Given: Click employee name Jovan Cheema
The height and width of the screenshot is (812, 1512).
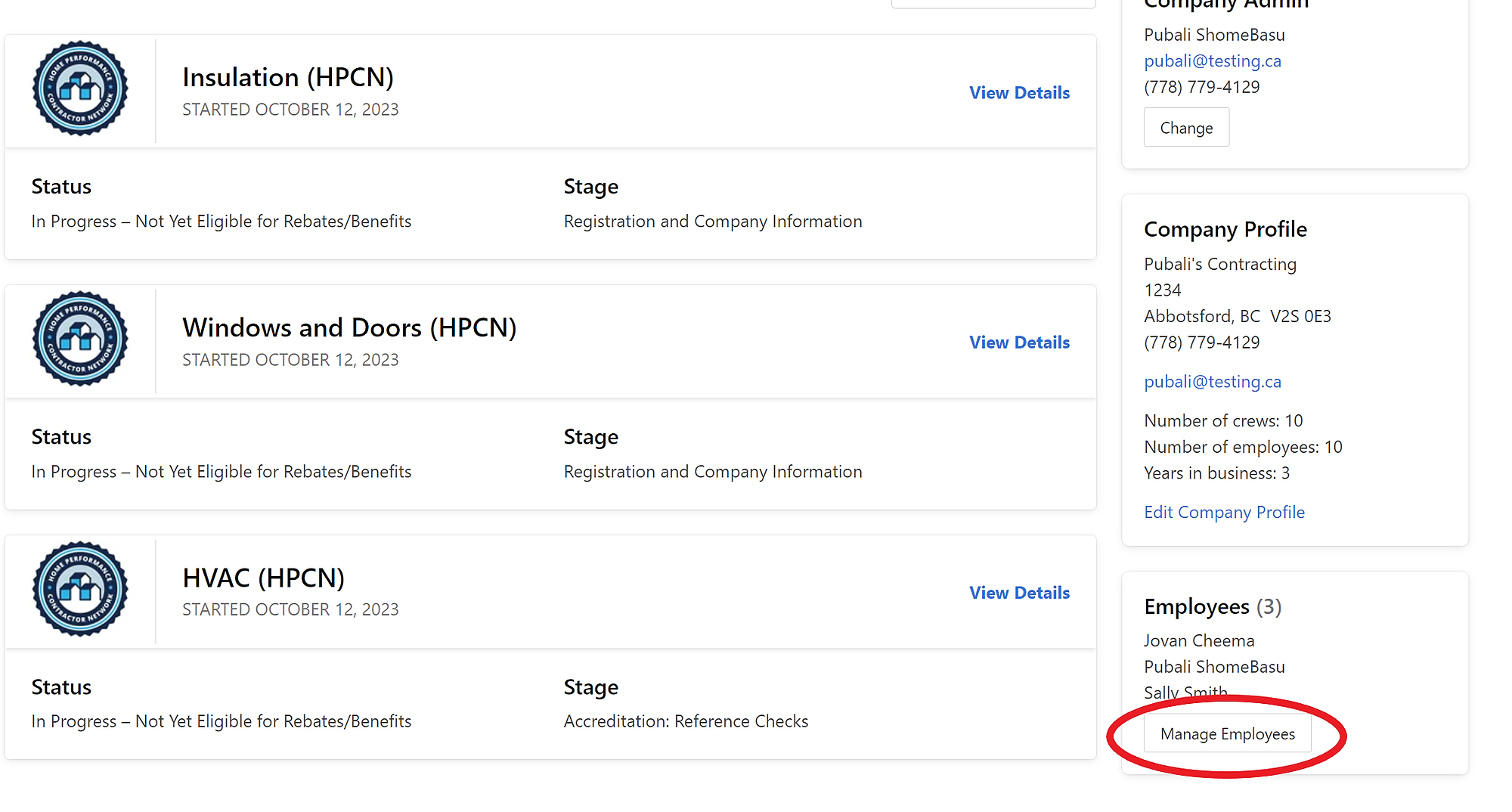Looking at the screenshot, I should [1198, 641].
